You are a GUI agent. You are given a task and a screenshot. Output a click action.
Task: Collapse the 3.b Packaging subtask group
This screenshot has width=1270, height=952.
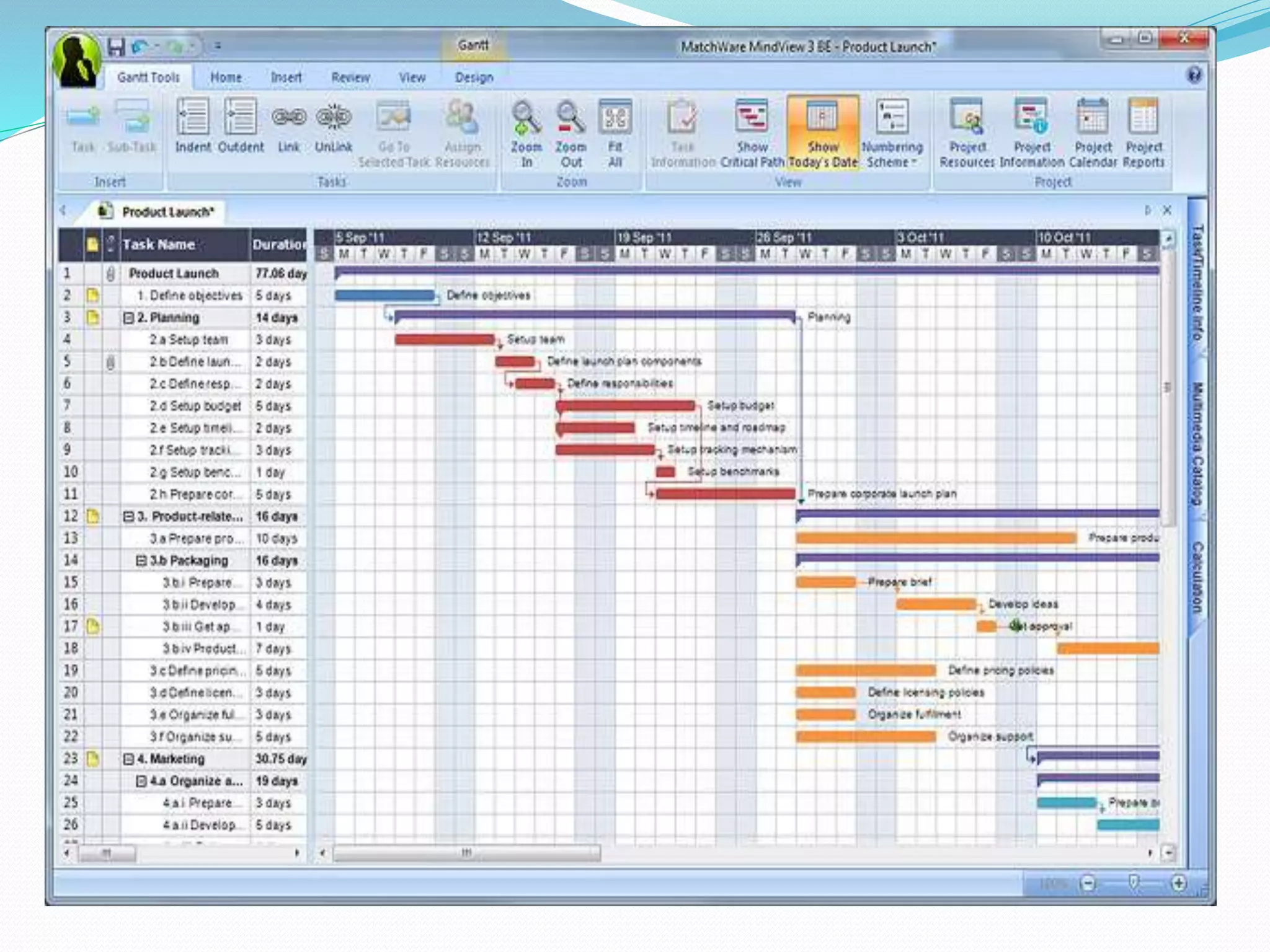coord(141,561)
